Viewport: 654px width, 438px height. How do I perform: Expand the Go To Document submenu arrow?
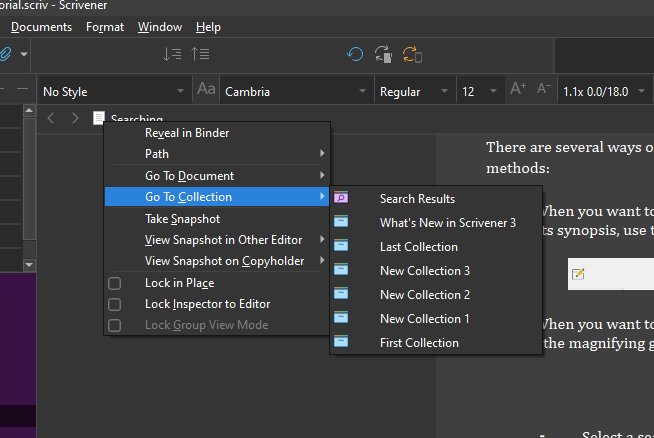(x=322, y=175)
